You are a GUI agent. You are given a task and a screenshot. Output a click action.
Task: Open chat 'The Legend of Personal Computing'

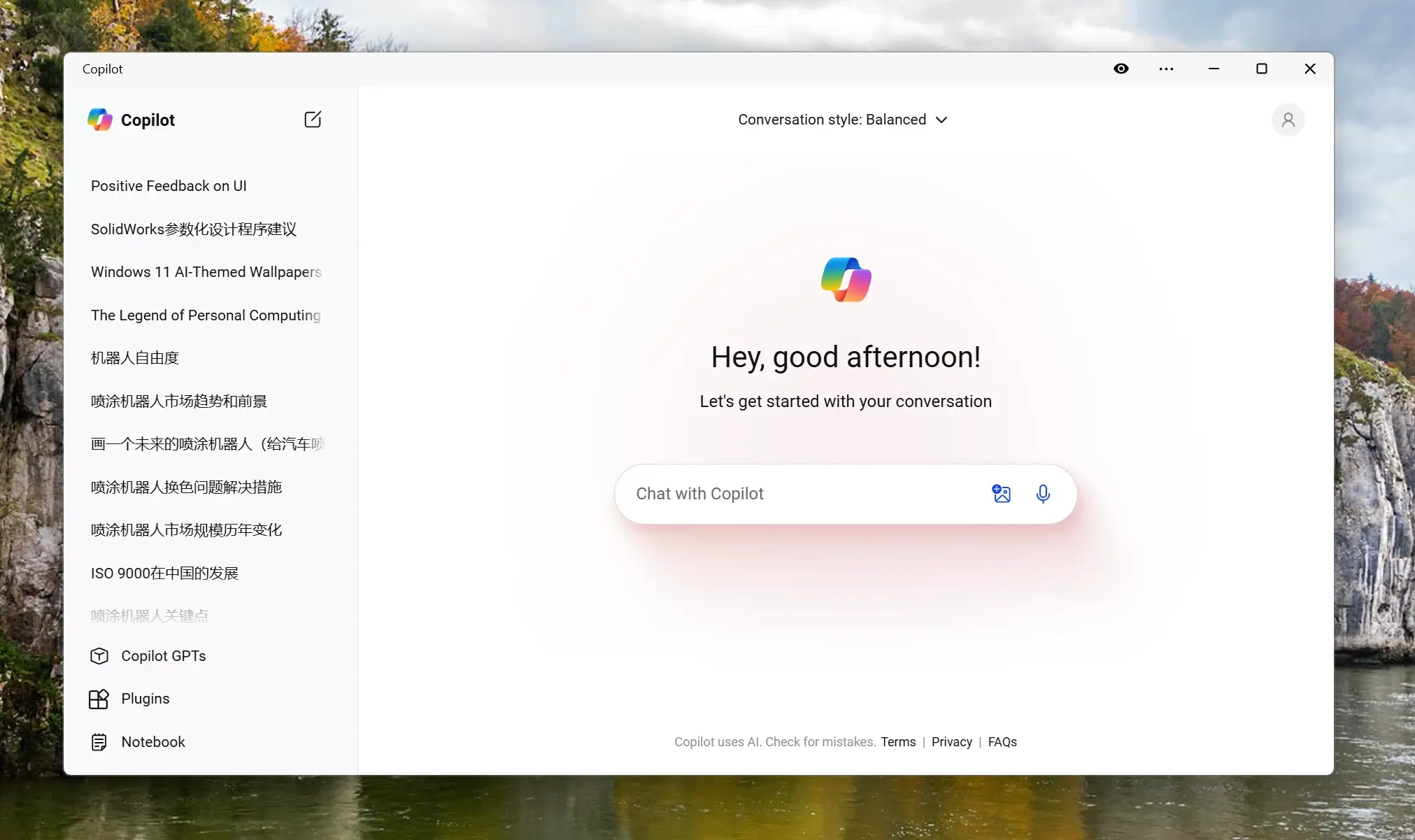206,315
